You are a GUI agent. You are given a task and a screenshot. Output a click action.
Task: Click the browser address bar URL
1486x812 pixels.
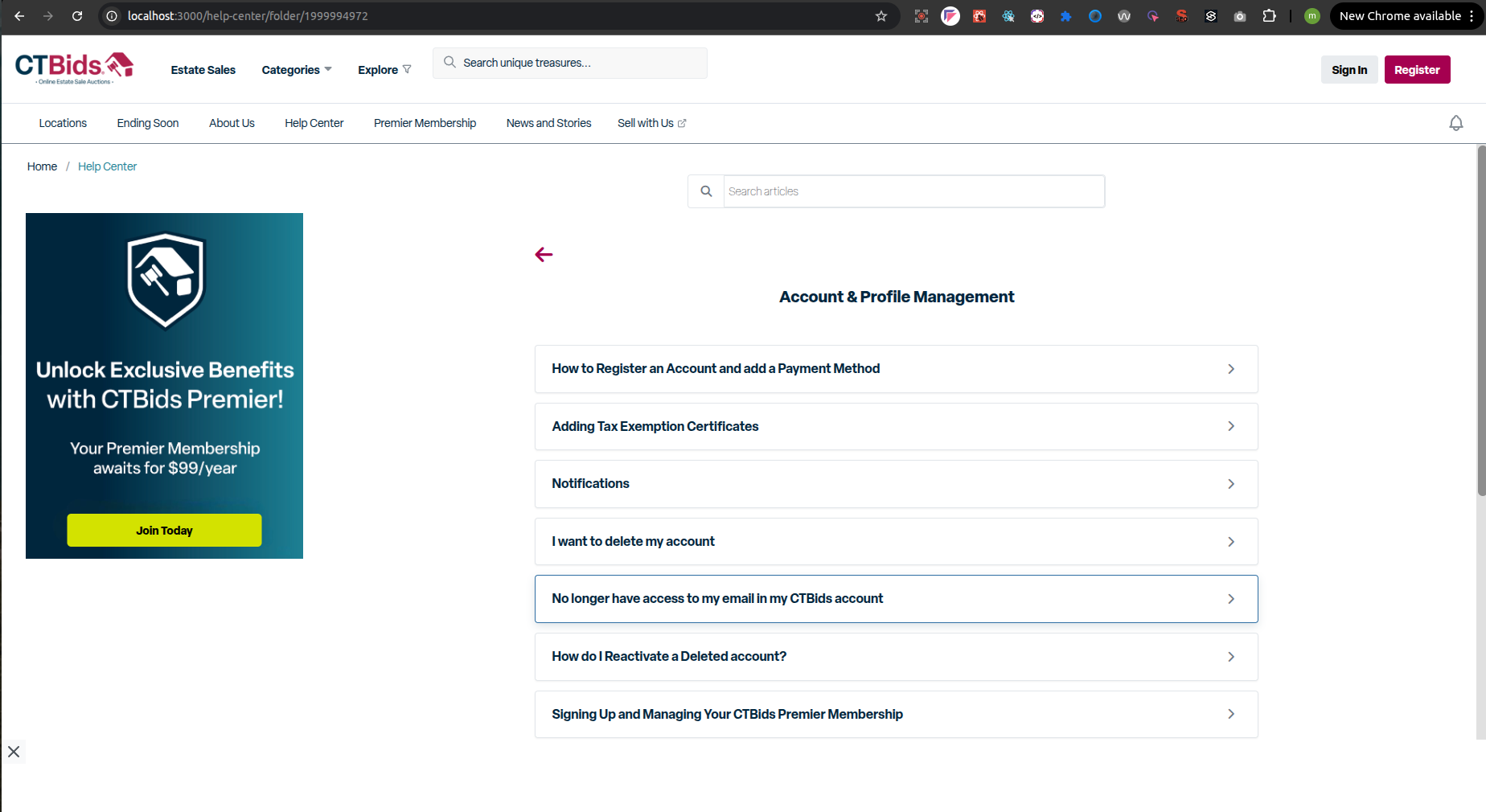pos(248,16)
